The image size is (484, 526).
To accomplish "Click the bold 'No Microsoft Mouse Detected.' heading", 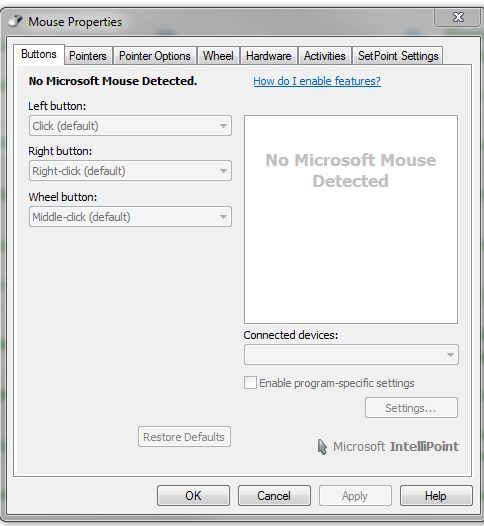I will 113,81.
